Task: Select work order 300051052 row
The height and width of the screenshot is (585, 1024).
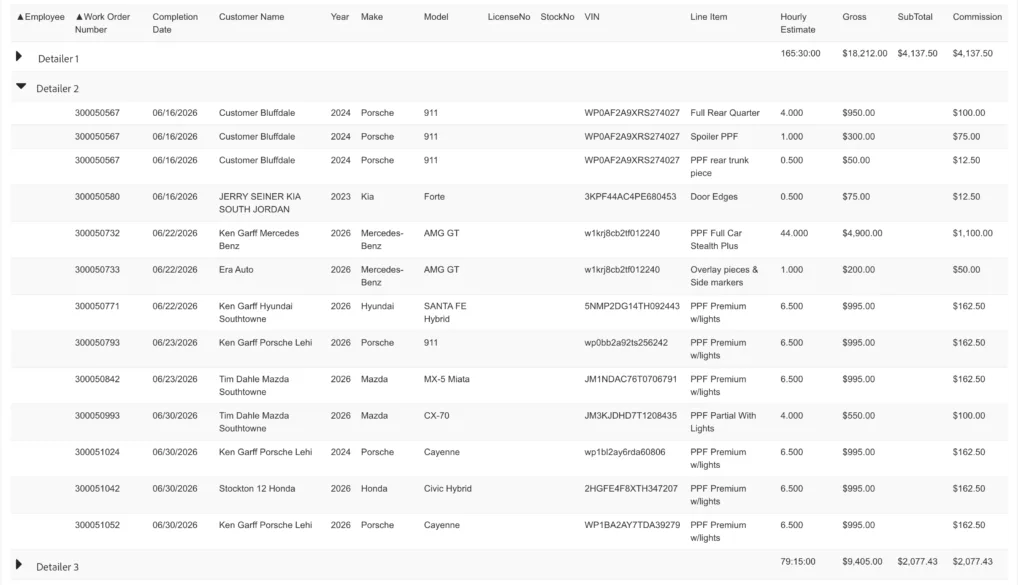Action: pos(509,531)
